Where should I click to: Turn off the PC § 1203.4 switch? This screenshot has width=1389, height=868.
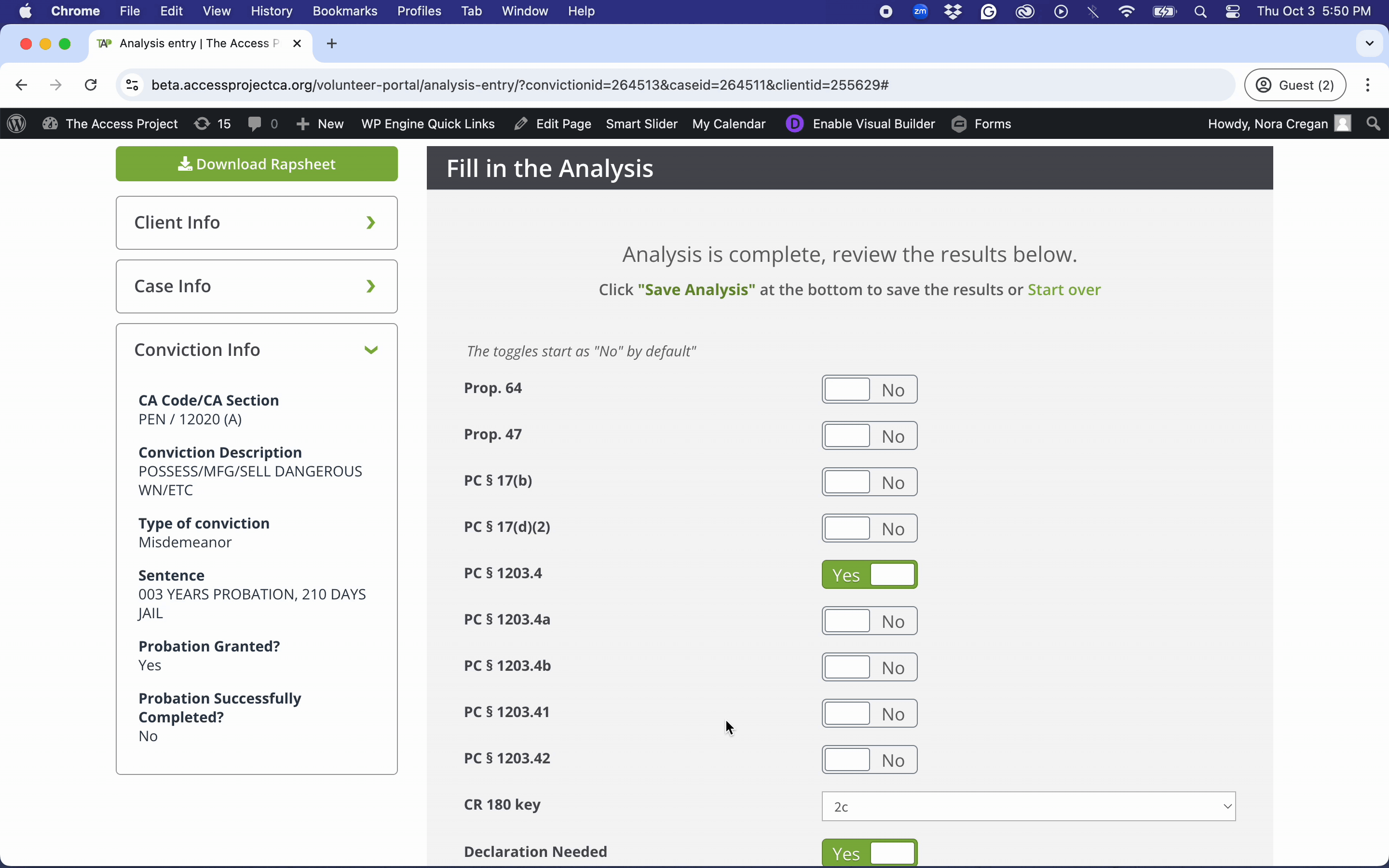[870, 575]
